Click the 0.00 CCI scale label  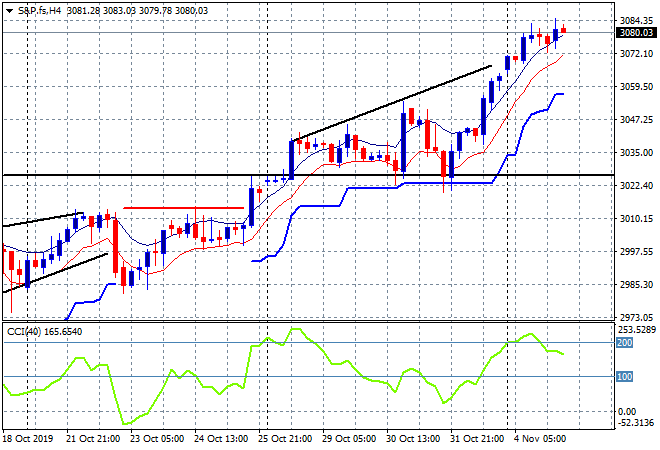coord(627,411)
